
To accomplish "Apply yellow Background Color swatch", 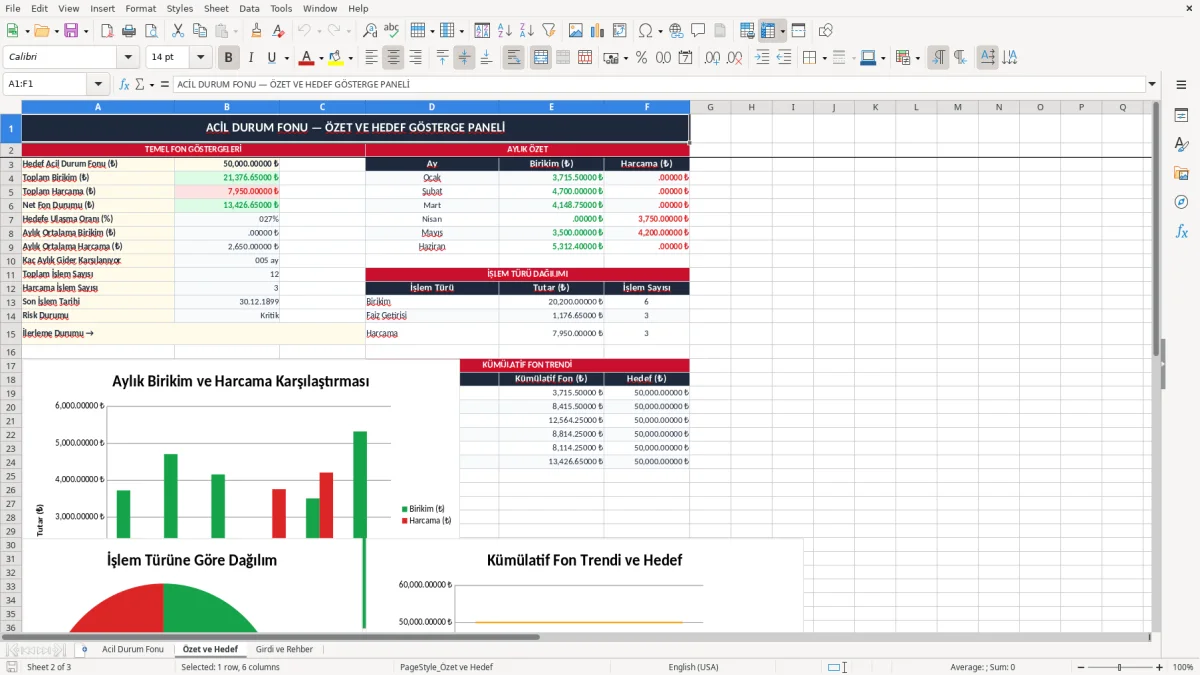I will [336, 58].
